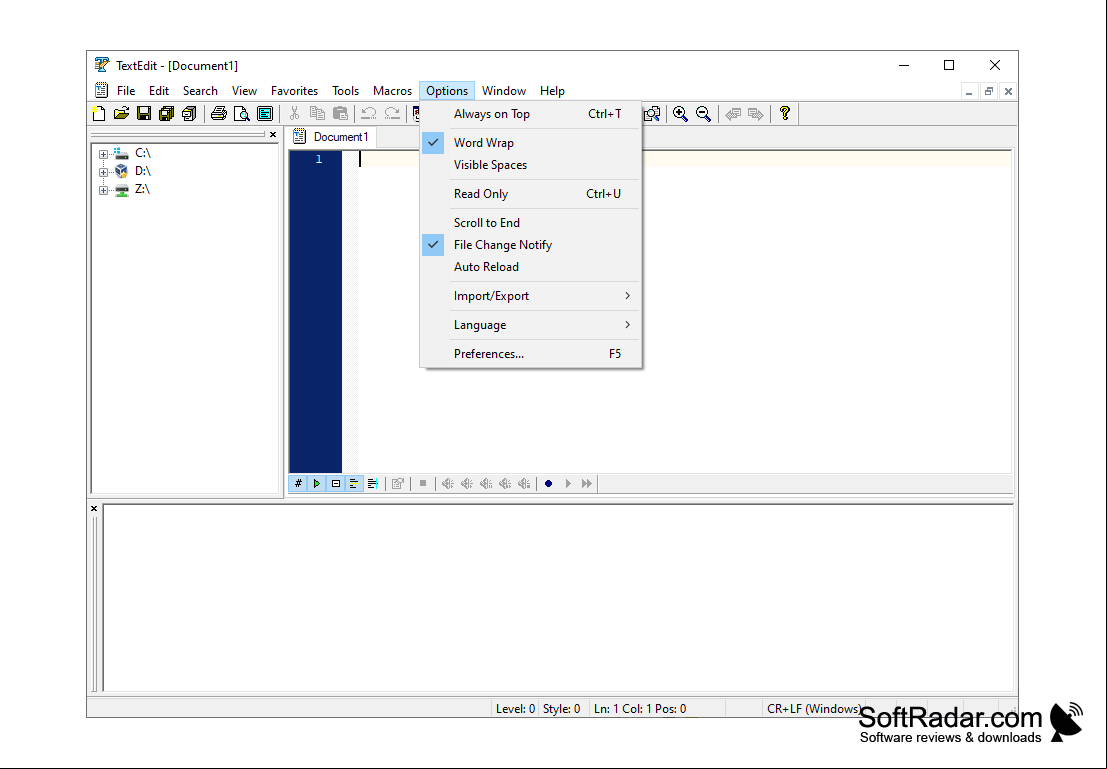The width and height of the screenshot is (1107, 769).
Task: Click the Cut scissors icon
Action: (x=295, y=114)
